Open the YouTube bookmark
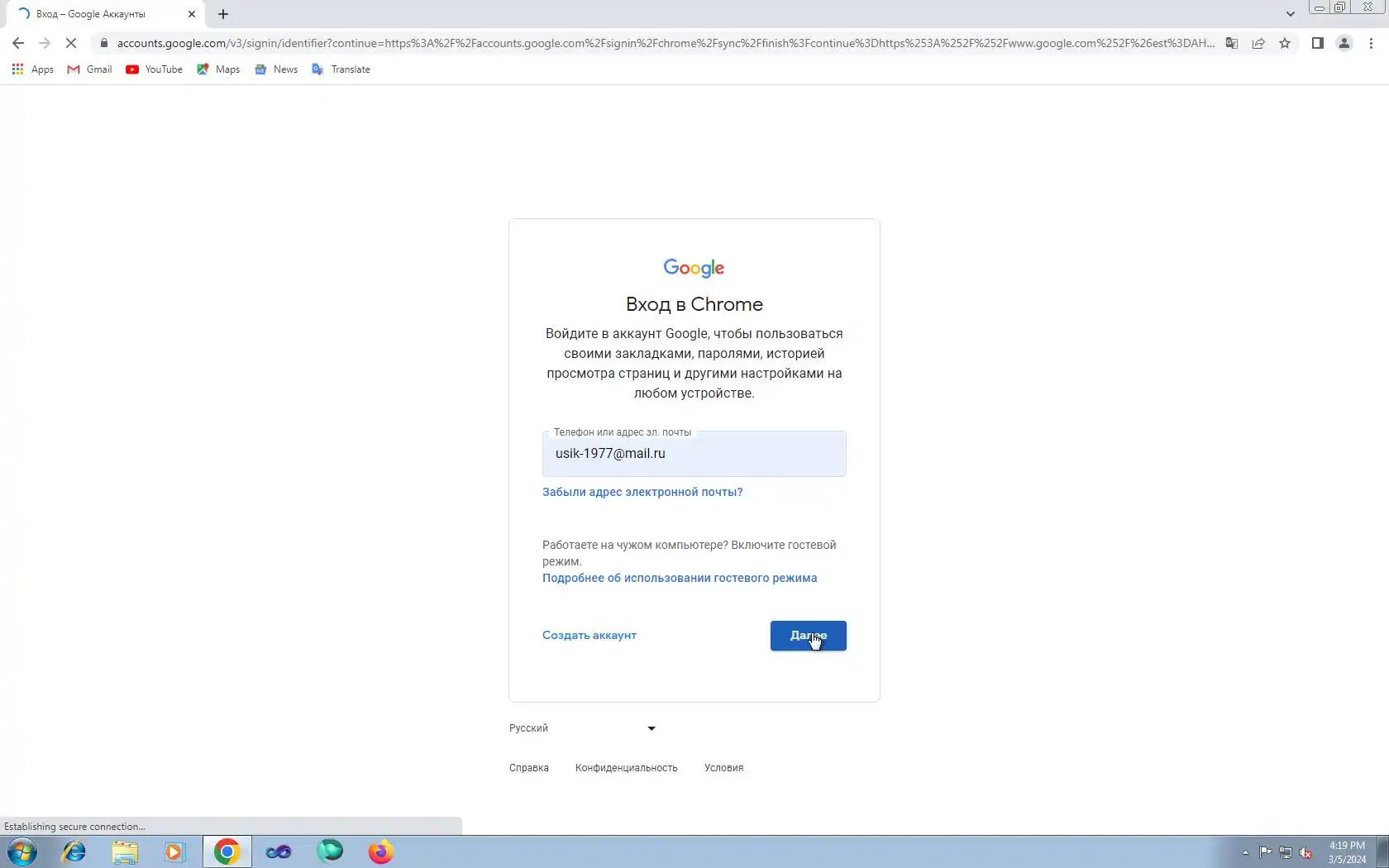 pos(154,69)
